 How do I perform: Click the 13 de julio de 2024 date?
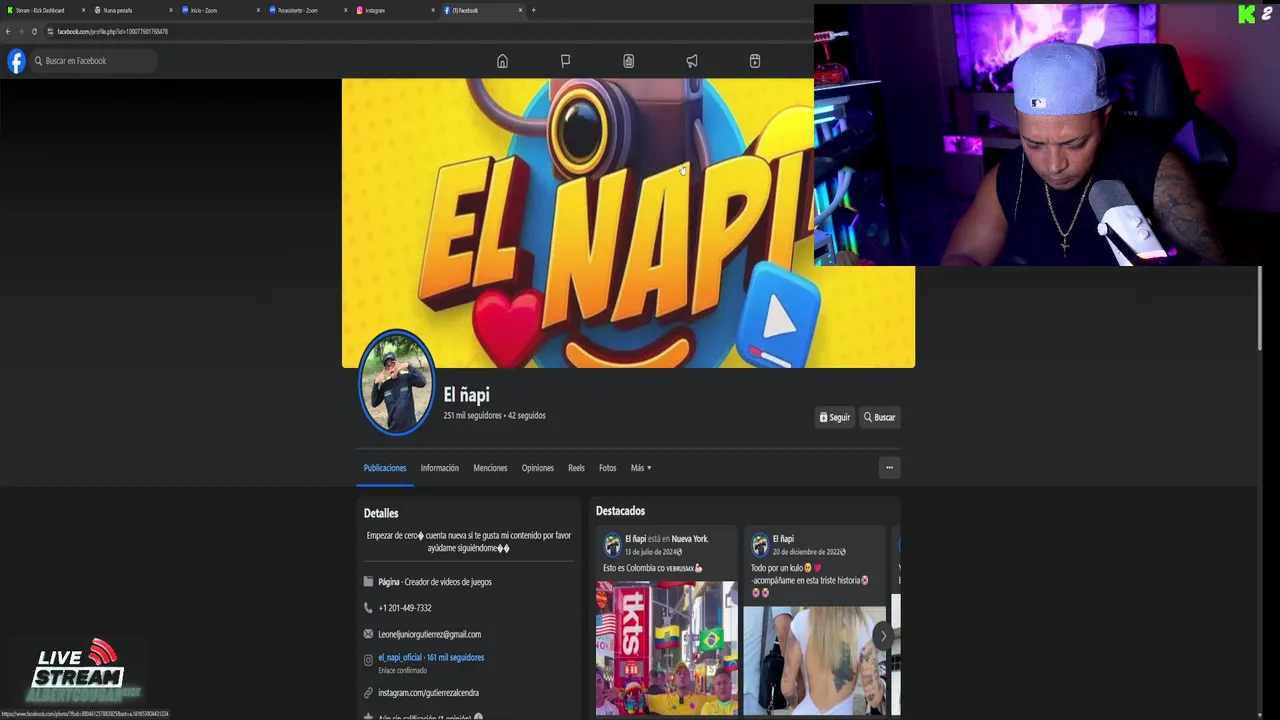coord(652,552)
